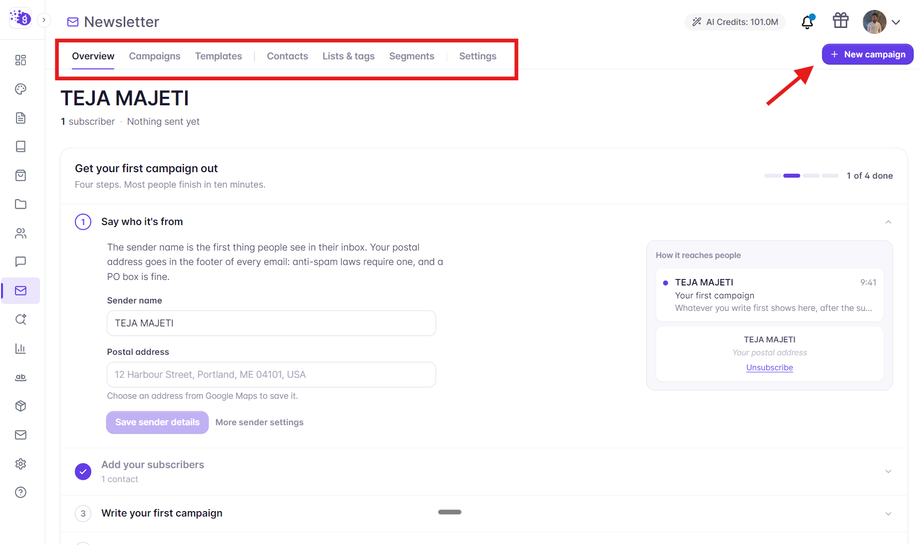Switch to the Templates tab

pyautogui.click(x=219, y=56)
